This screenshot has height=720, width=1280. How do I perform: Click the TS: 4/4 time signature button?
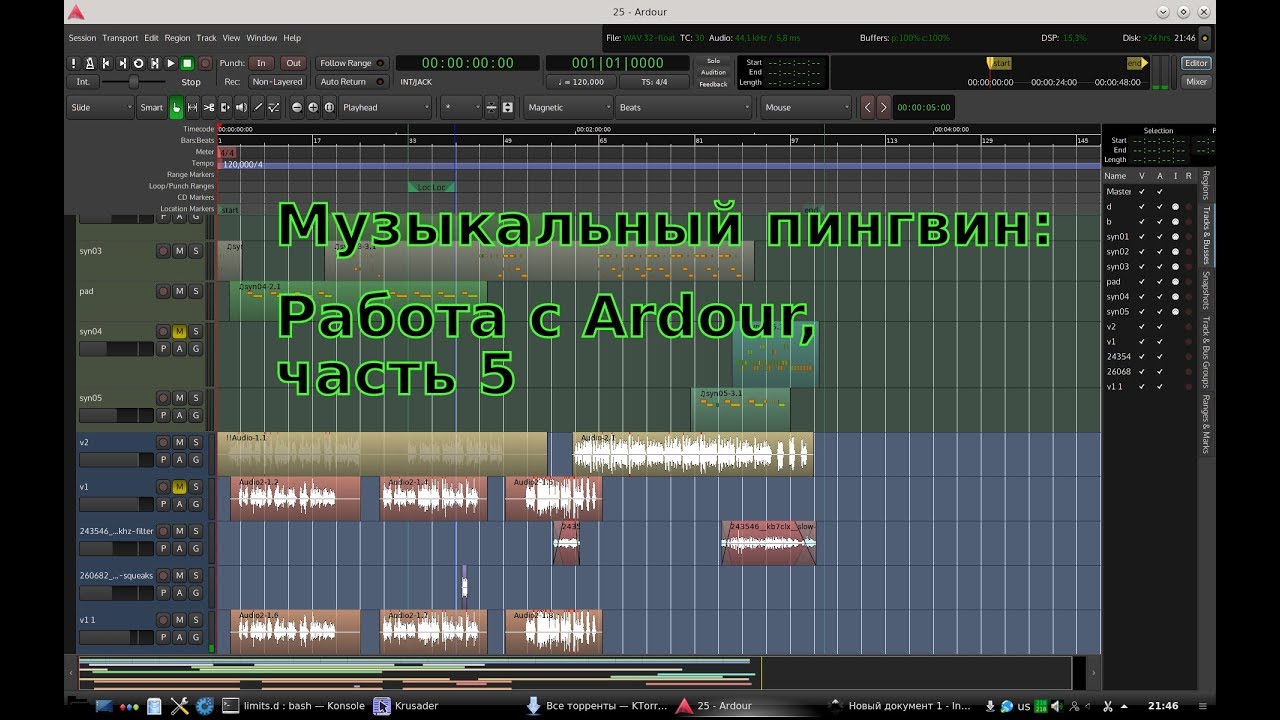654,82
